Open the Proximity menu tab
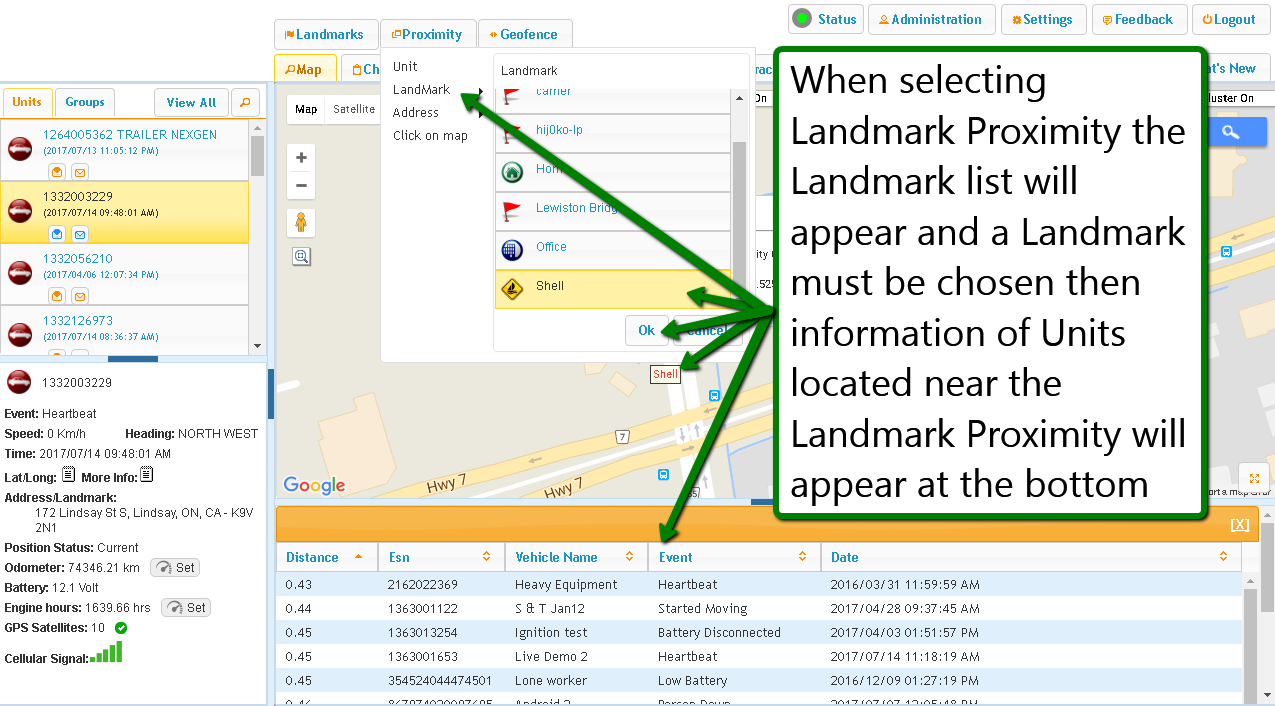1275x706 pixels. 427,34
